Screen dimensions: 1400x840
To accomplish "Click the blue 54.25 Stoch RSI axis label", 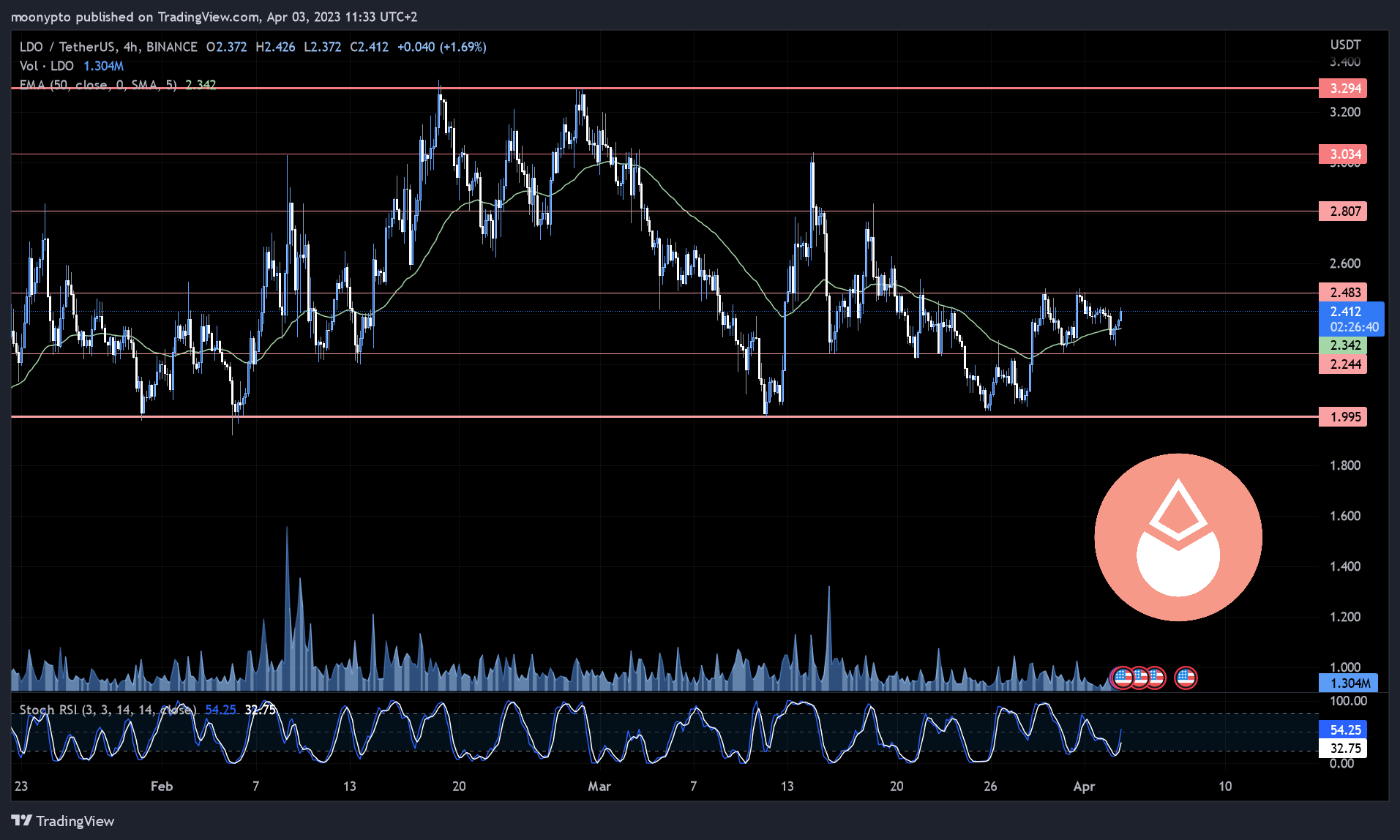I will (1343, 730).
